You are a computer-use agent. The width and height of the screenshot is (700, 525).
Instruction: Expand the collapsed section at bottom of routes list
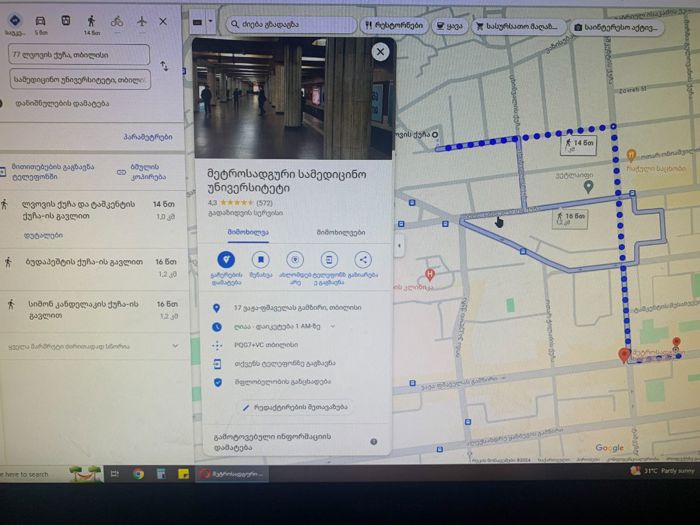(175, 346)
